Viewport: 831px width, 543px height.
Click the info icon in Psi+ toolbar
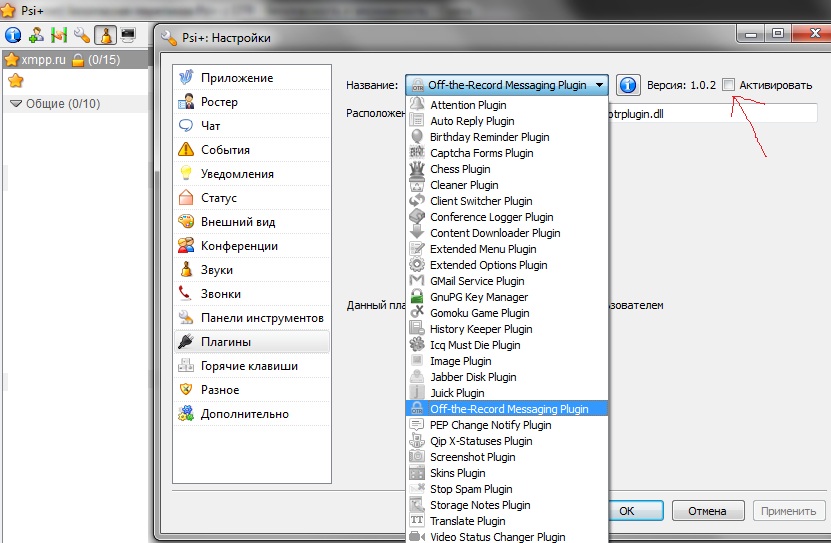[x=13, y=35]
